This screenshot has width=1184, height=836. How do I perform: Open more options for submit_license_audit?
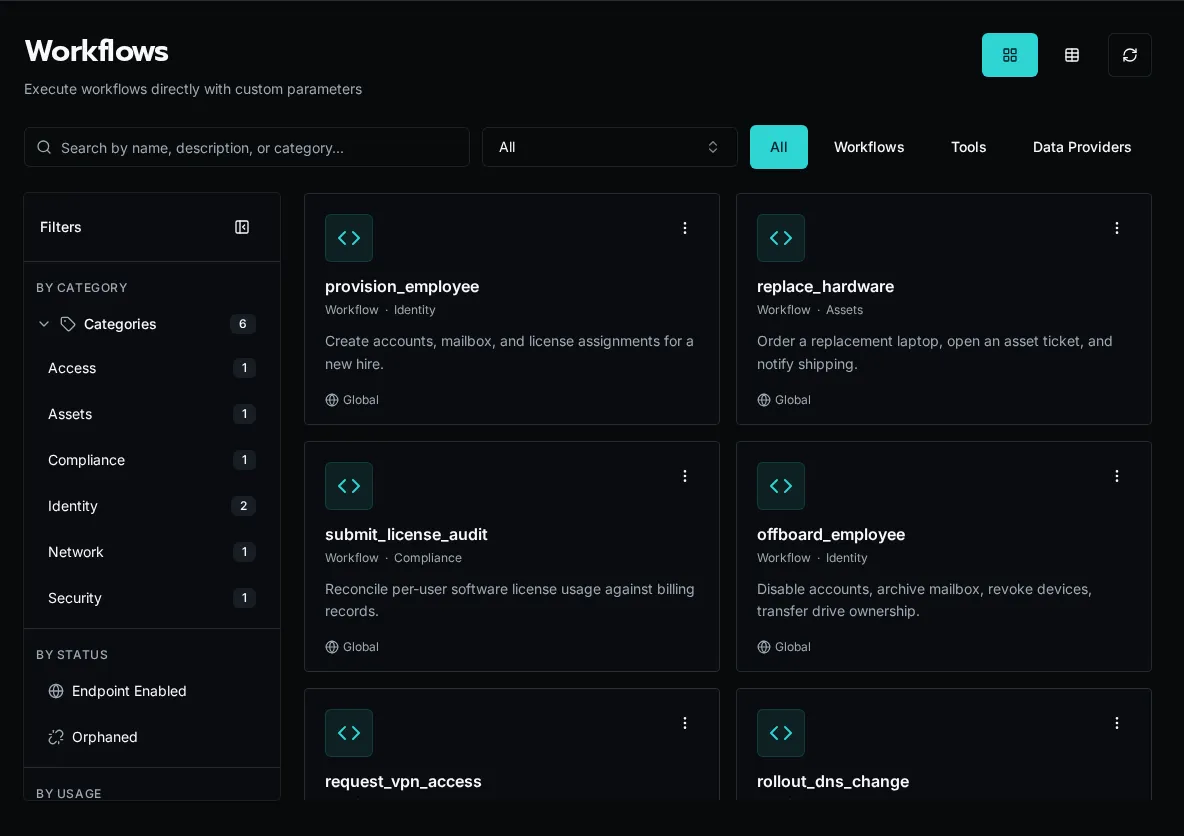pos(685,476)
